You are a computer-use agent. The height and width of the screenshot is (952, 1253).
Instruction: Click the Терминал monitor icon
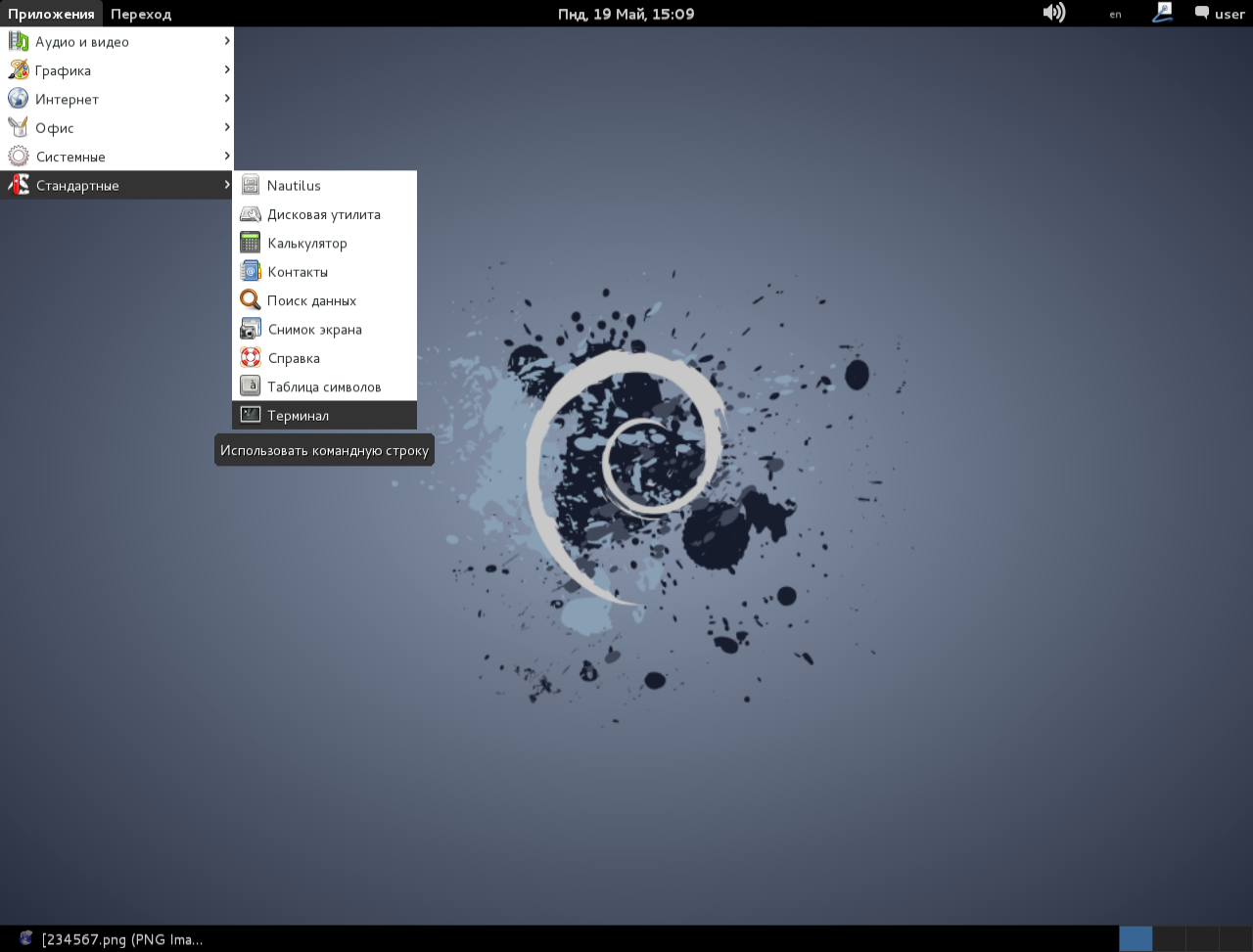pyautogui.click(x=251, y=415)
